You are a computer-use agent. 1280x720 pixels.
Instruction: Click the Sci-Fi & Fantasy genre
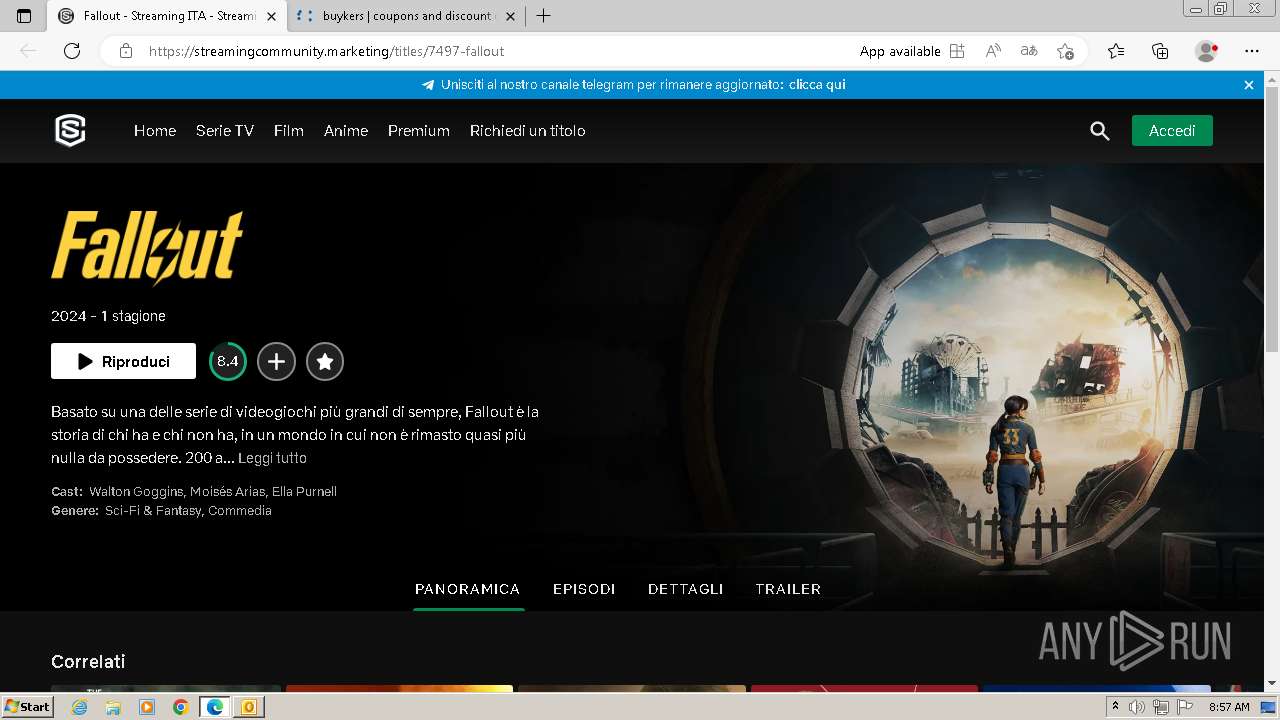tap(153, 511)
